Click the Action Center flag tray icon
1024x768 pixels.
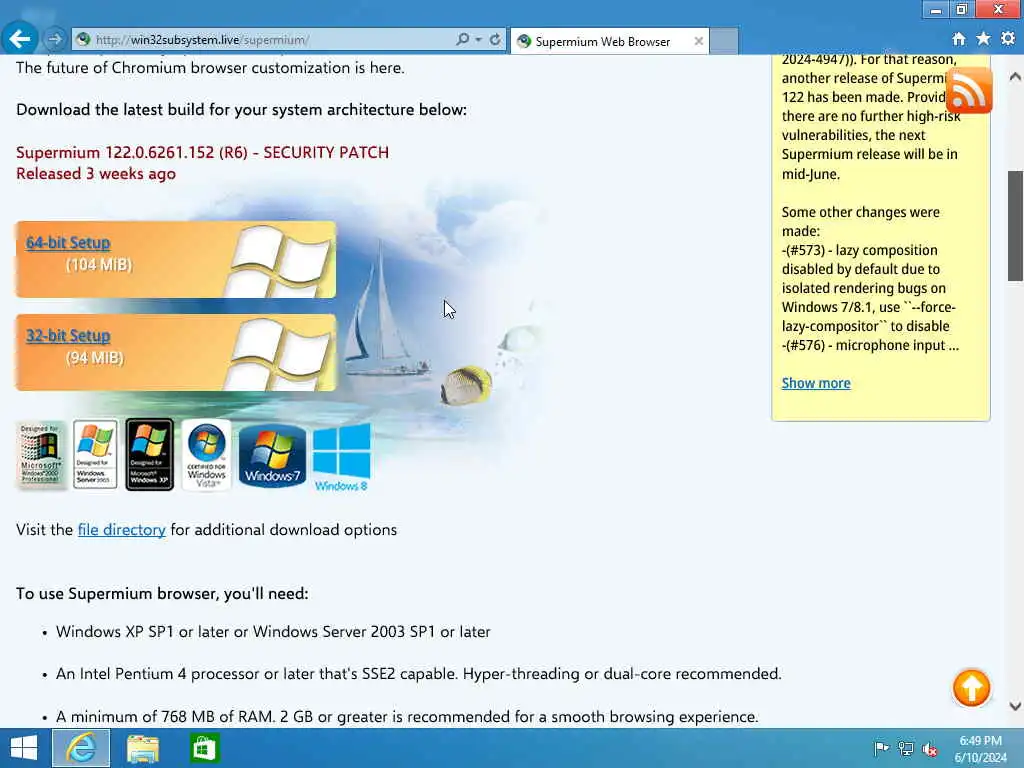click(881, 748)
